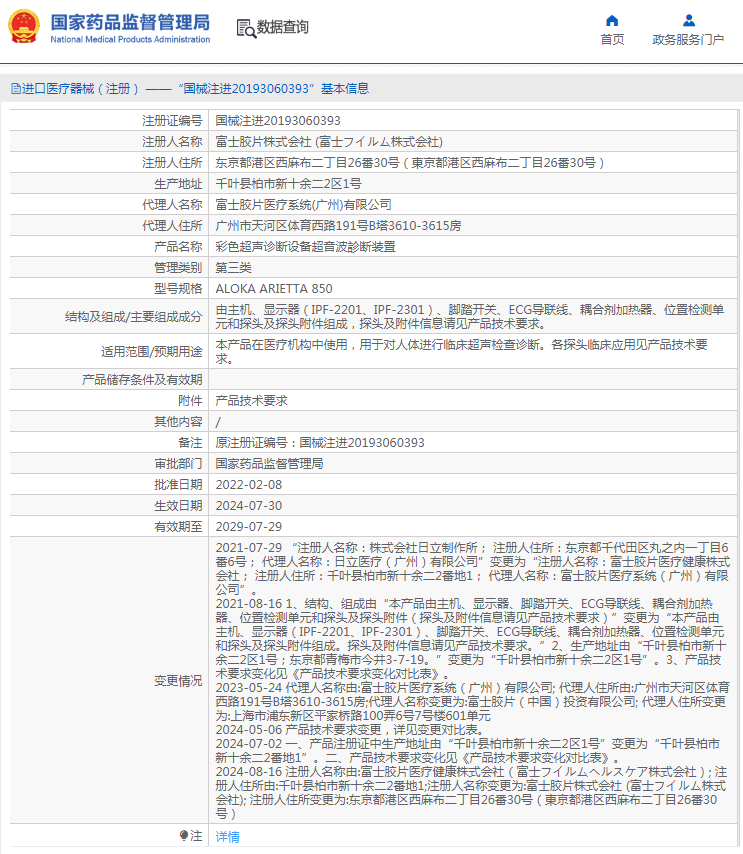Screen dimensions: 743x854
Task: Select the 注册人名称 label
Action: click(x=172, y=142)
